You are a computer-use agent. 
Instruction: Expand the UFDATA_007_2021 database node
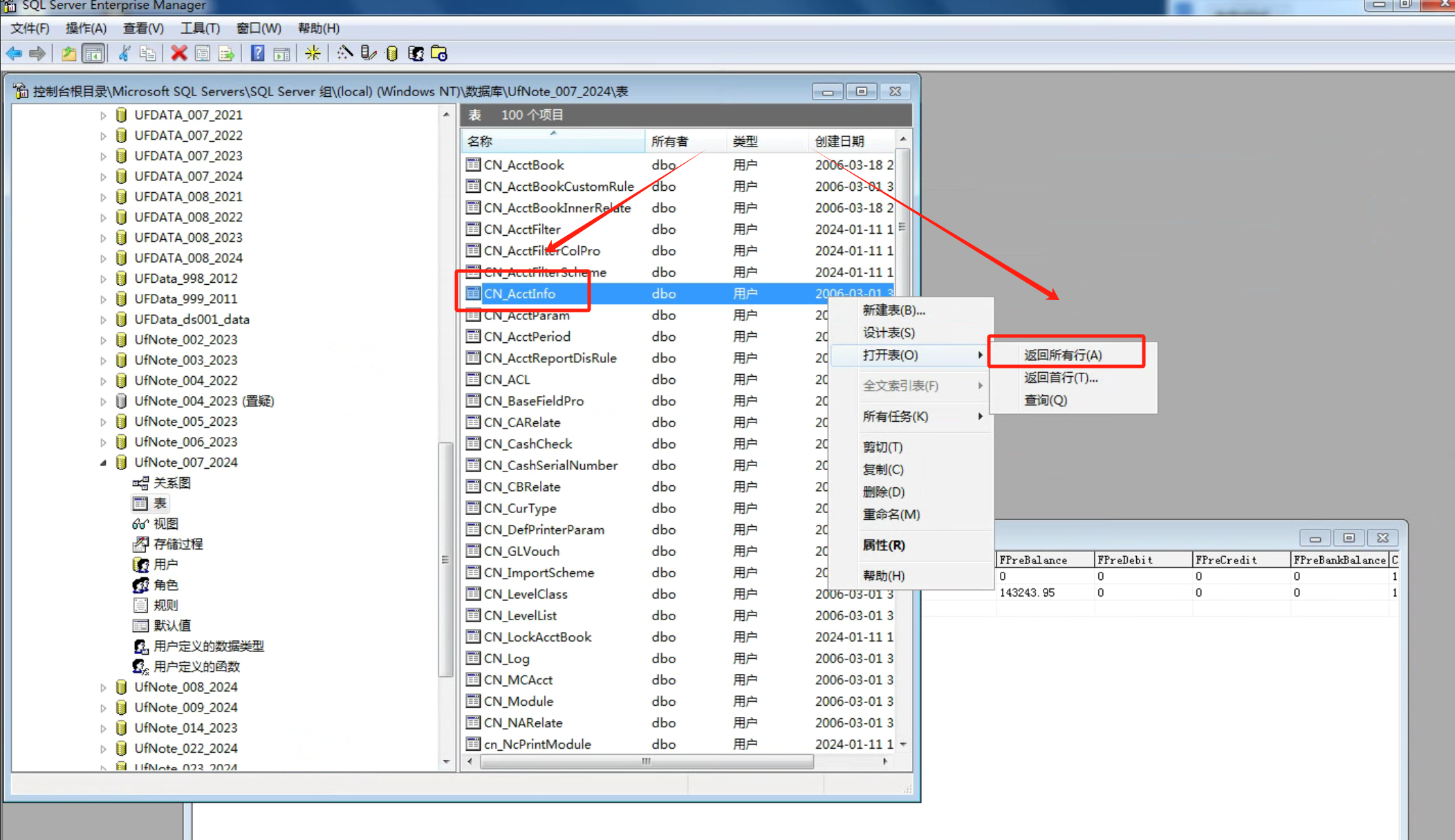[103, 115]
